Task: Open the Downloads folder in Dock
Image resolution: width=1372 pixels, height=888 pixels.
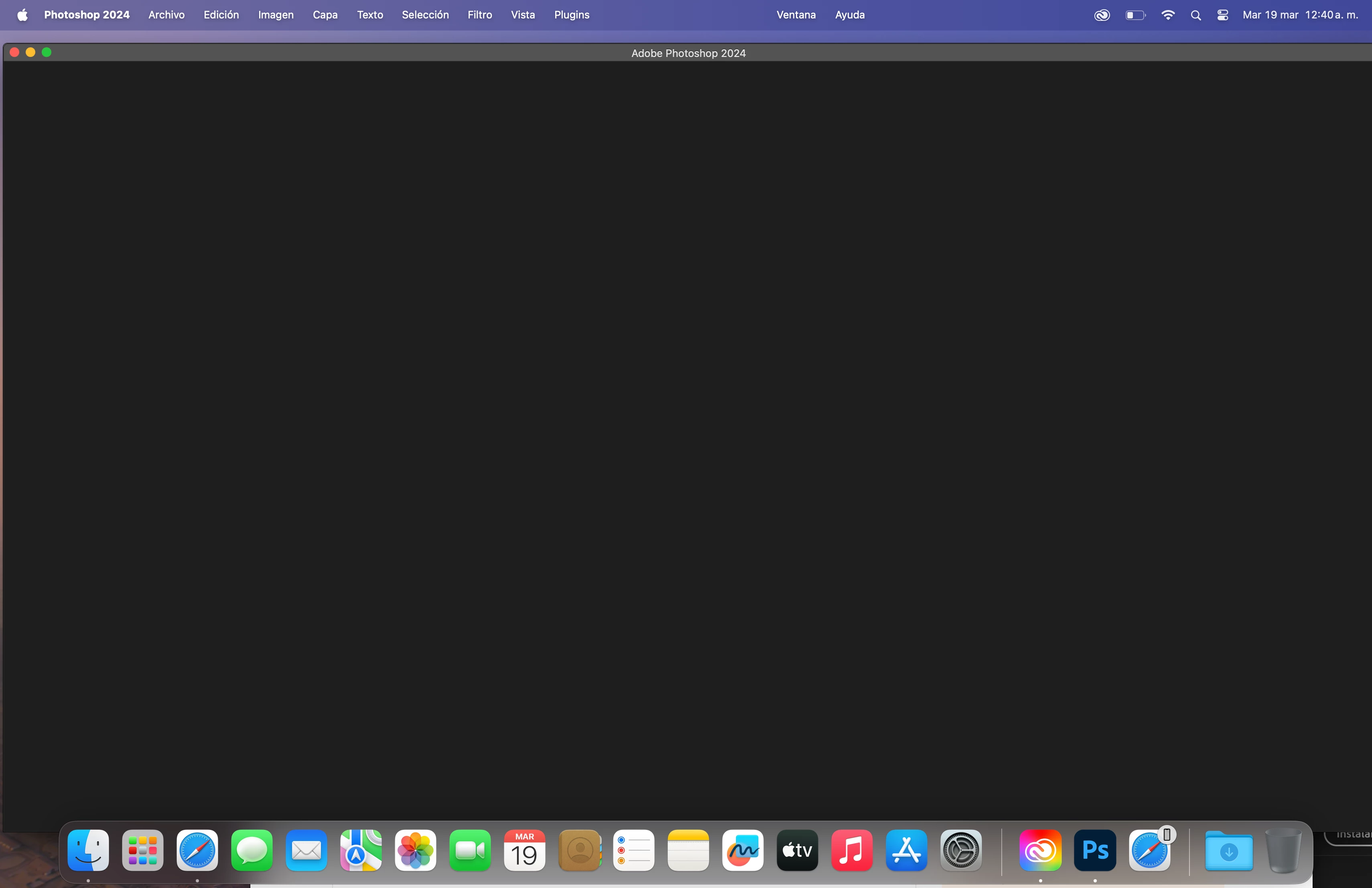Action: (x=1228, y=850)
